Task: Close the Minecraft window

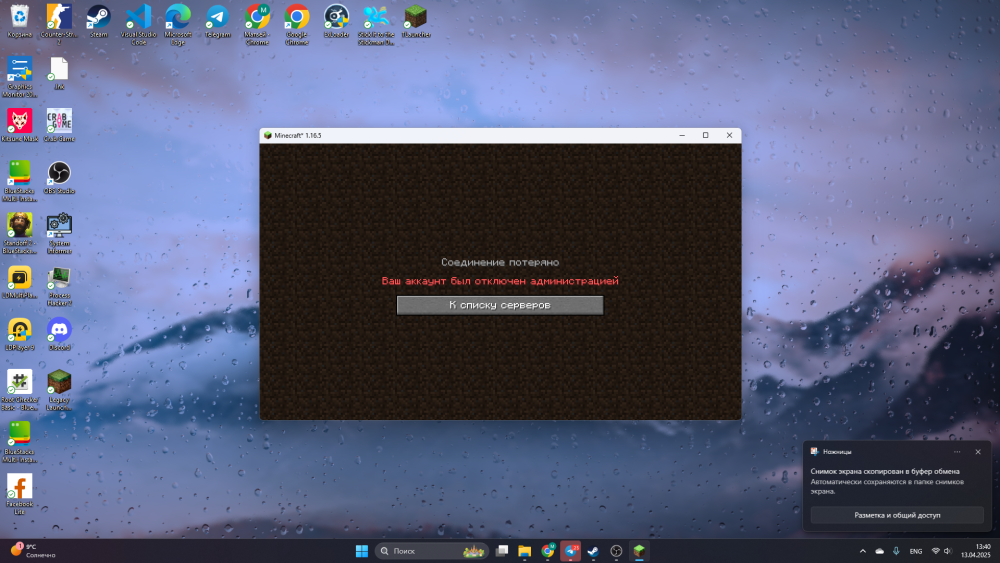Action: pyautogui.click(x=729, y=135)
